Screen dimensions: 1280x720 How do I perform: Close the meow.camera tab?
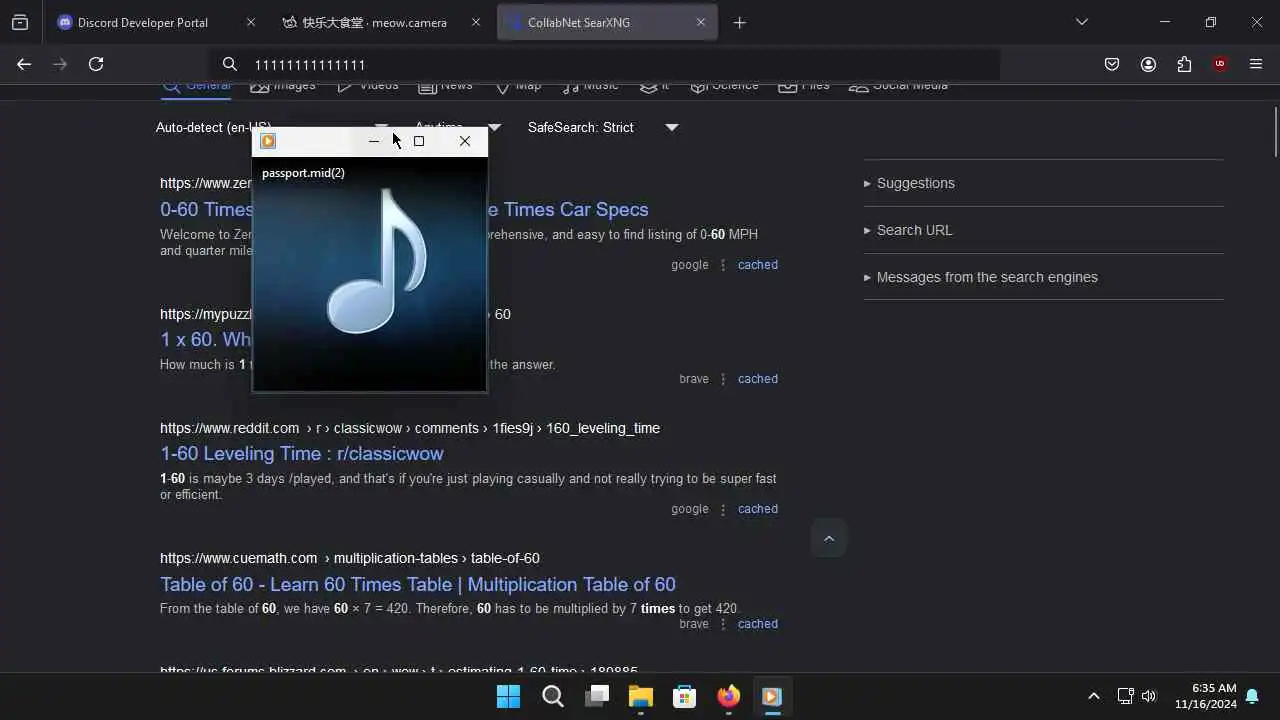(x=476, y=22)
